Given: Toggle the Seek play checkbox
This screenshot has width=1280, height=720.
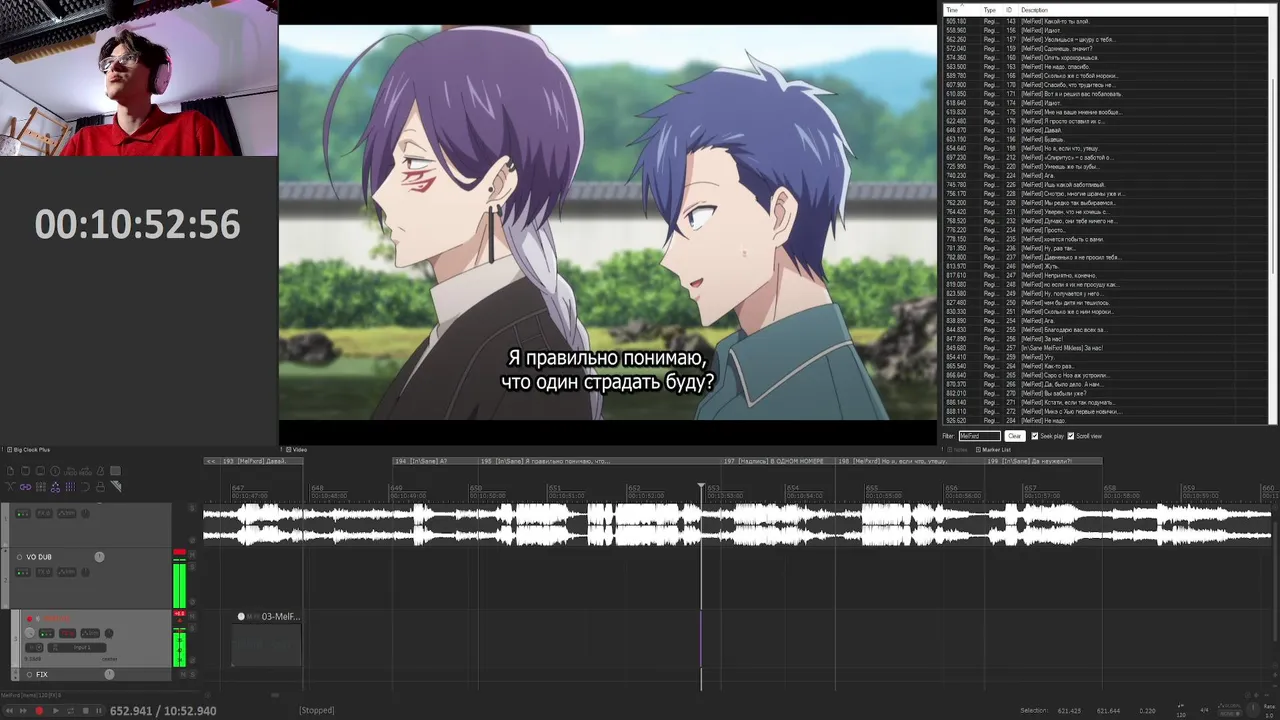Looking at the screenshot, I should (1035, 436).
